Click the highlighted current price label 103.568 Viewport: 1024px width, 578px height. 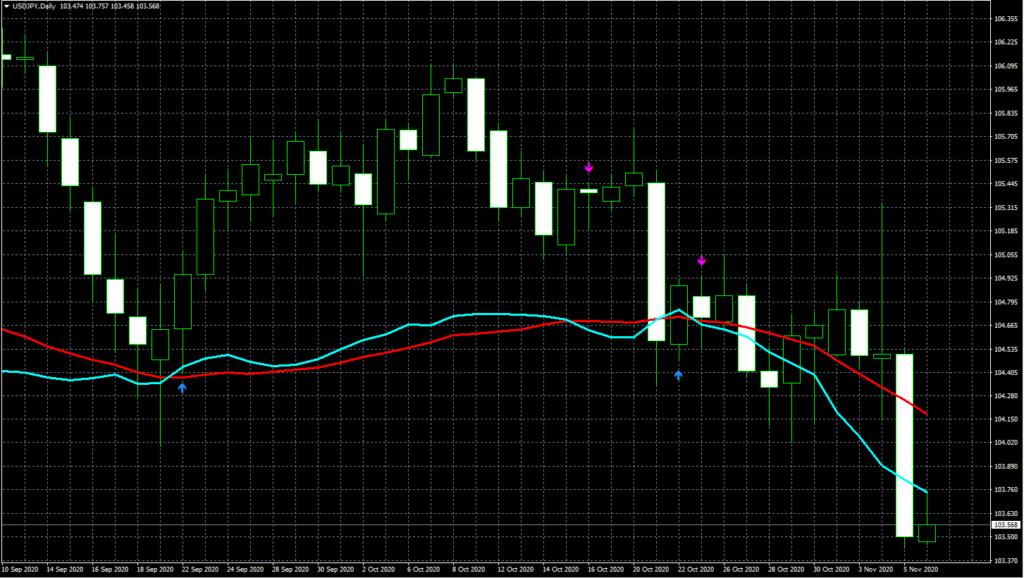(1004, 525)
